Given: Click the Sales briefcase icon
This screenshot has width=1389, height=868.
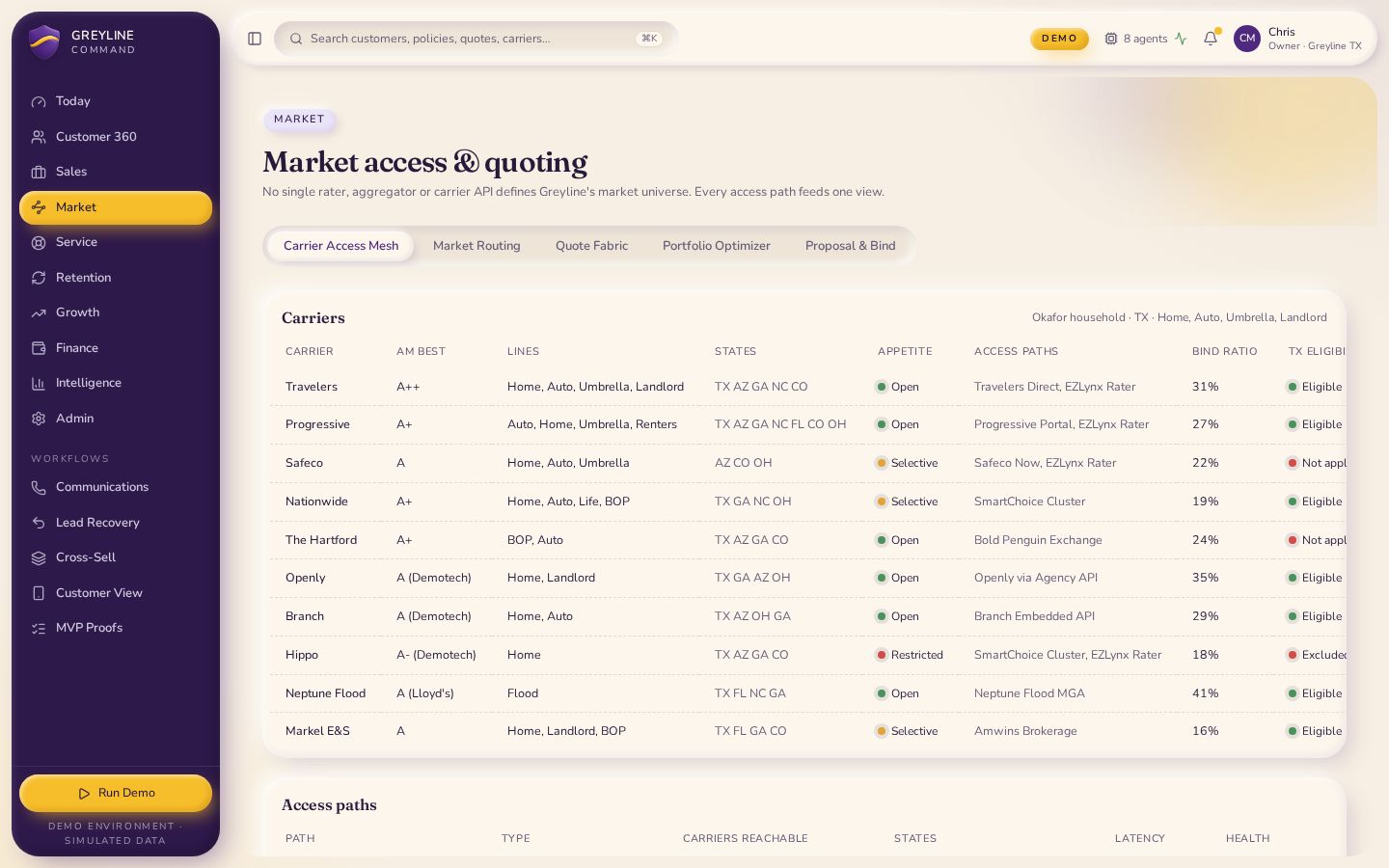Looking at the screenshot, I should coord(39,172).
